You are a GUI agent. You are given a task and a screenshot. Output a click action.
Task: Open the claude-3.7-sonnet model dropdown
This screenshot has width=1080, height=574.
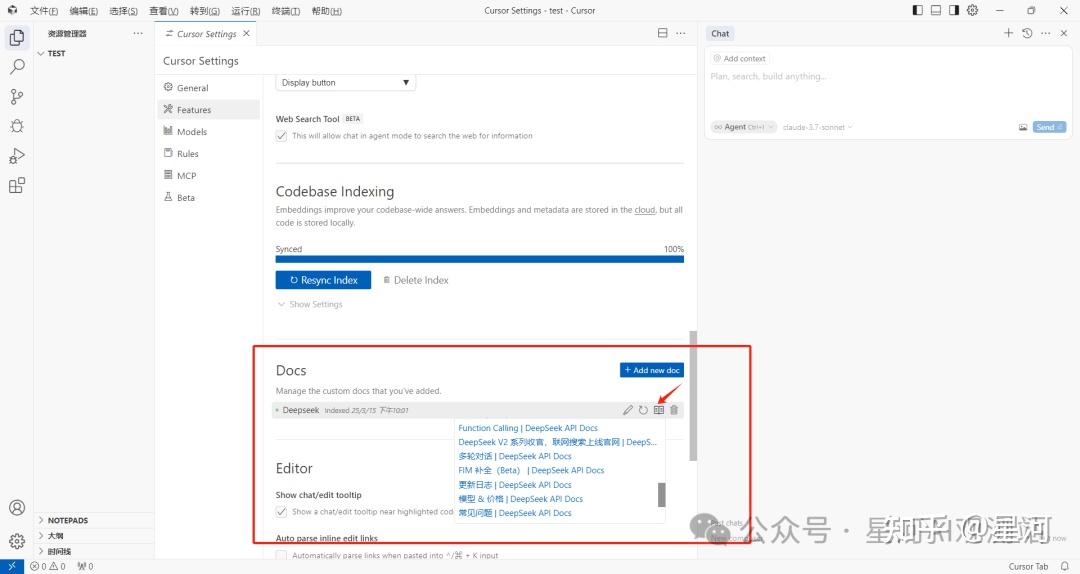pyautogui.click(x=818, y=127)
